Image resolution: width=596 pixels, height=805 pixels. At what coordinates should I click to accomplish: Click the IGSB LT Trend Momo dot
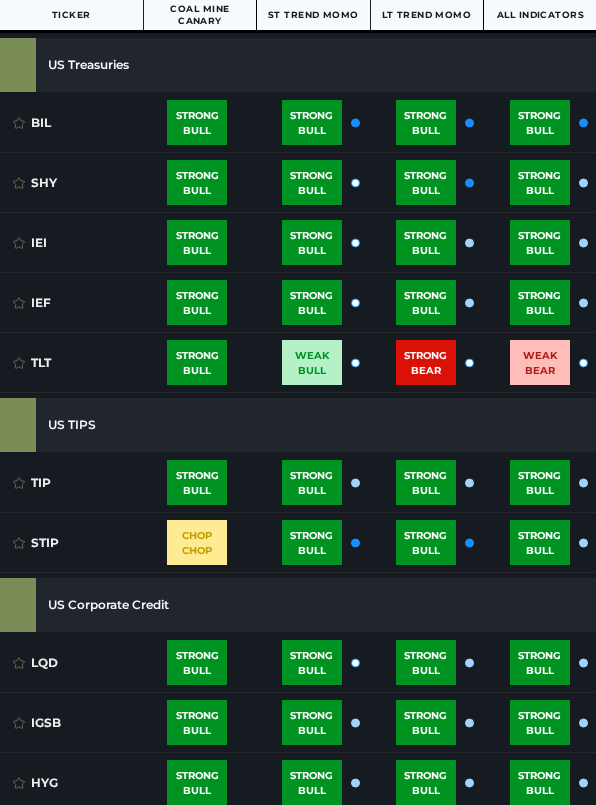[469, 724]
